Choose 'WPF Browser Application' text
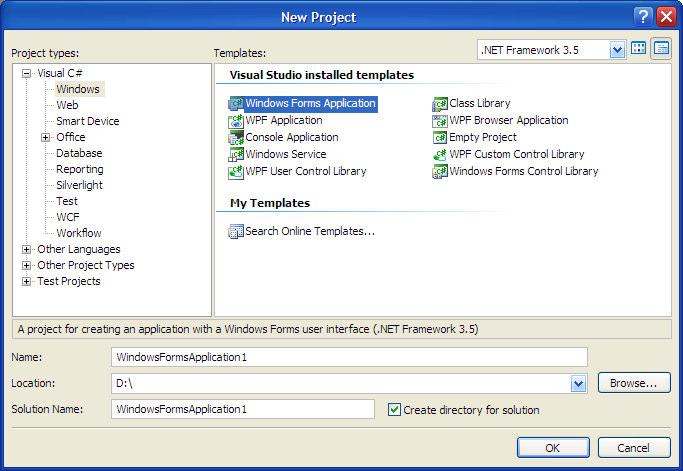 509,121
